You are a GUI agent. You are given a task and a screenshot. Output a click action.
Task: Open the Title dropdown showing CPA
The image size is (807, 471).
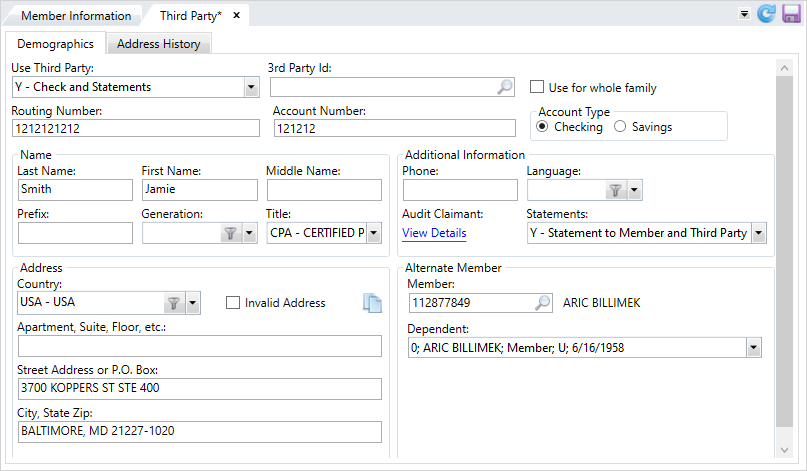click(374, 233)
